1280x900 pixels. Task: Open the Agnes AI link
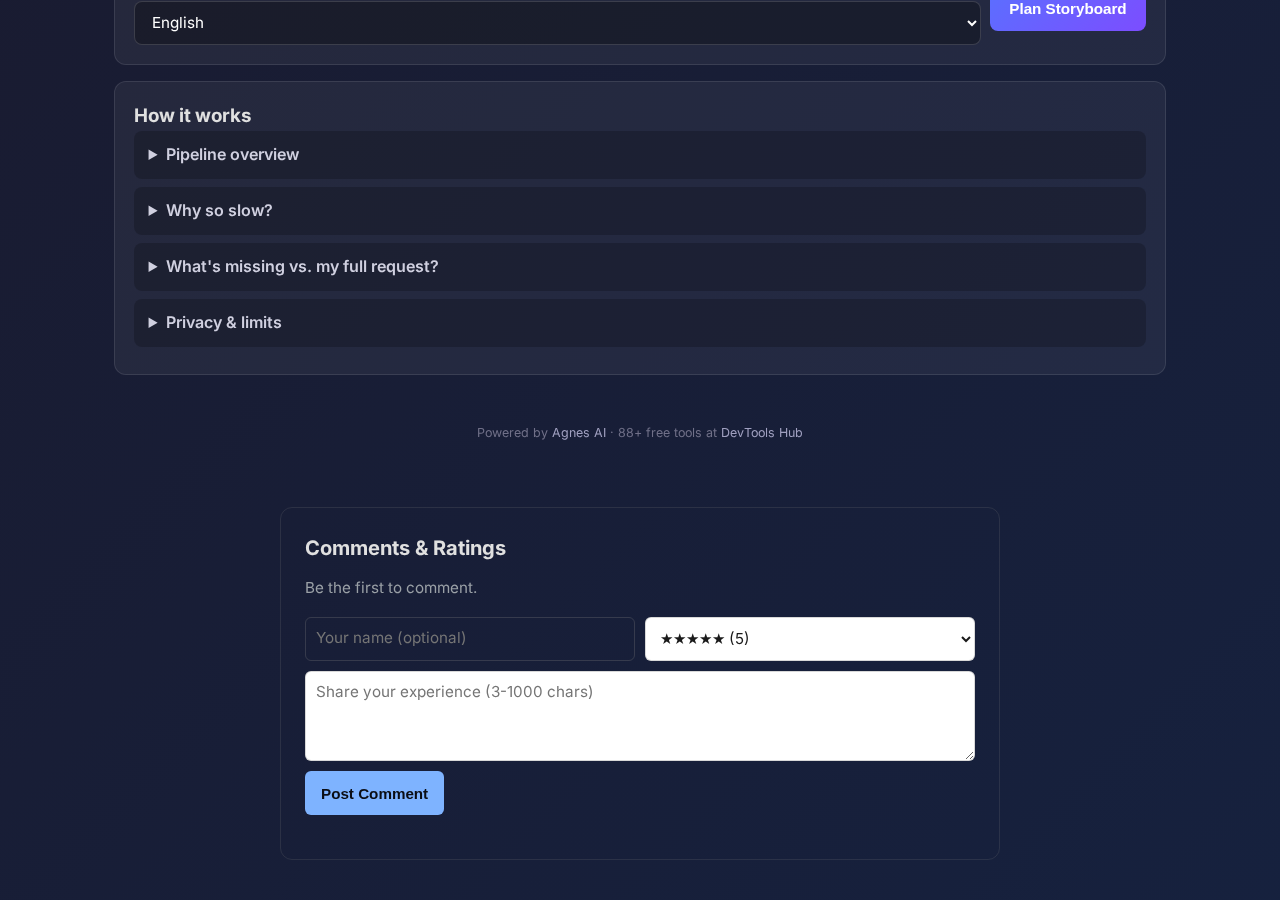tap(579, 433)
